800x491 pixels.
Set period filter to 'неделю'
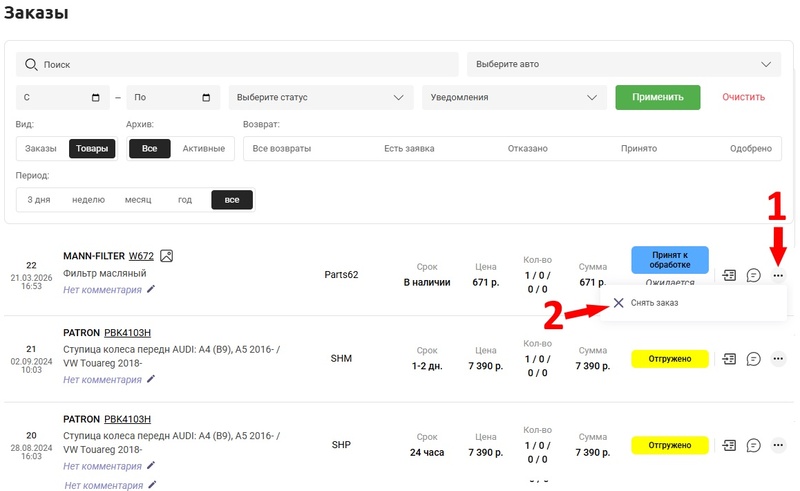point(88,200)
